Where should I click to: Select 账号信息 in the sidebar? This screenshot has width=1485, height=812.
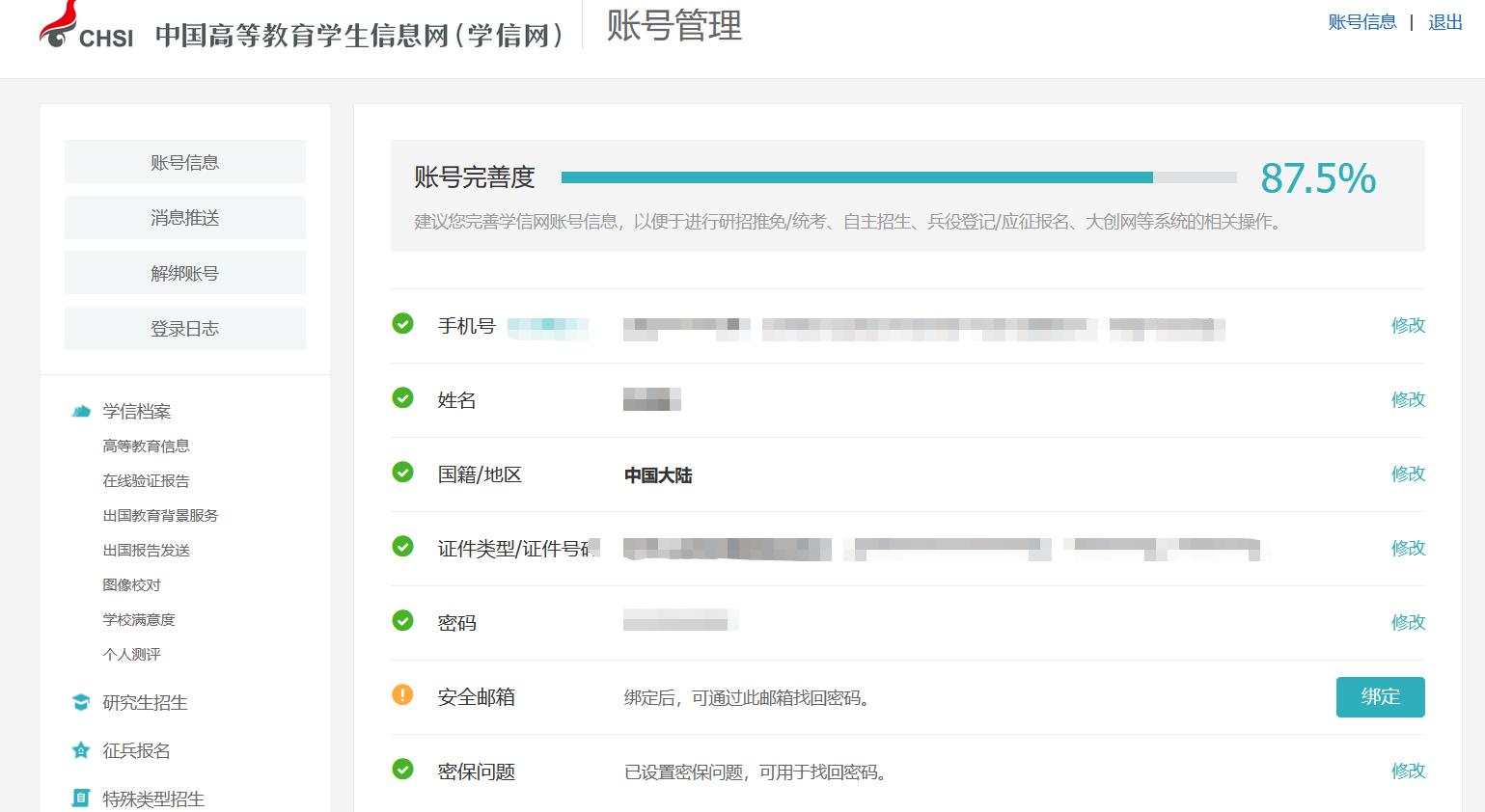(x=184, y=161)
